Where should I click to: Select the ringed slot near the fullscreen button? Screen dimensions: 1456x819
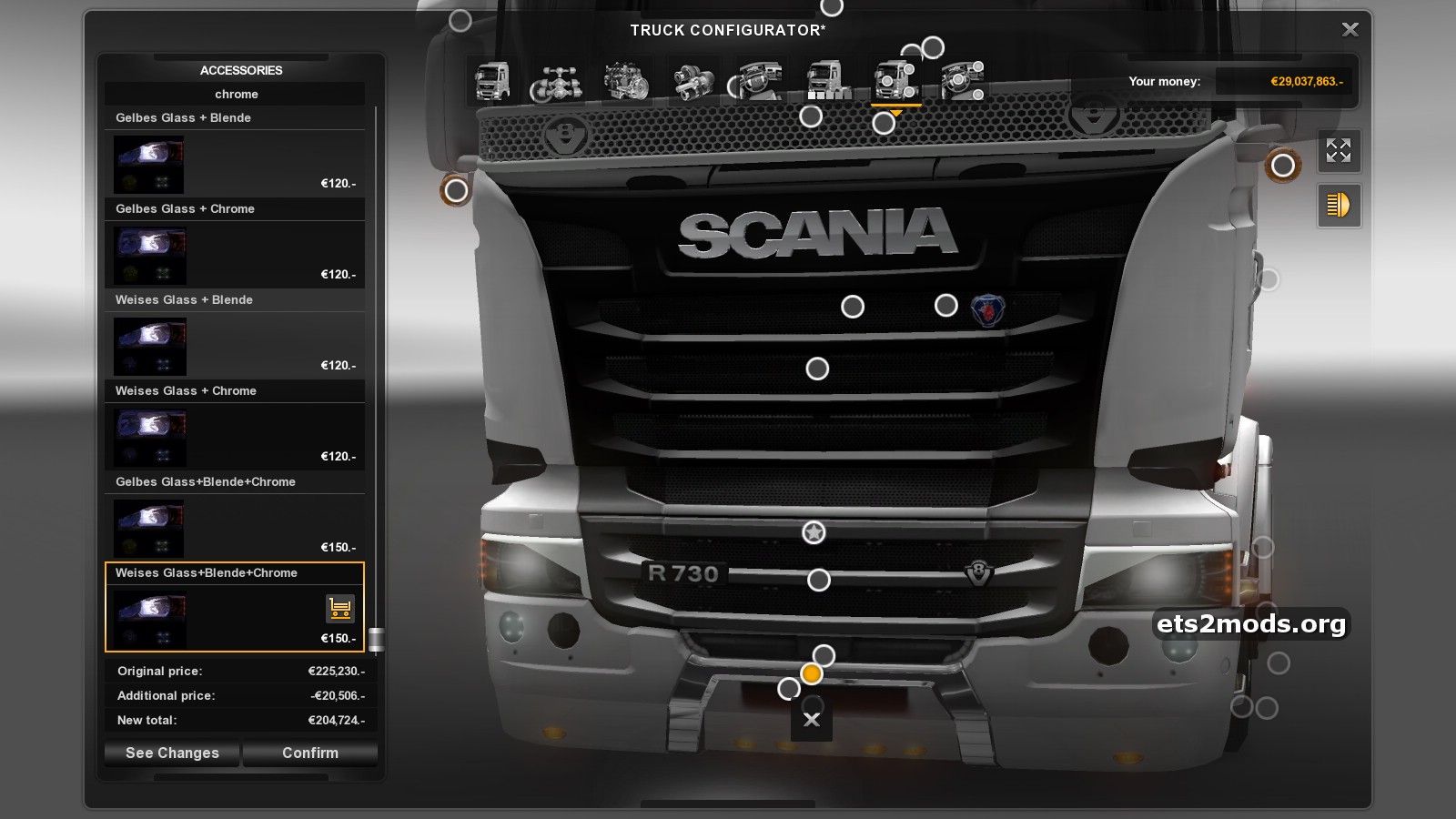coord(1283,166)
